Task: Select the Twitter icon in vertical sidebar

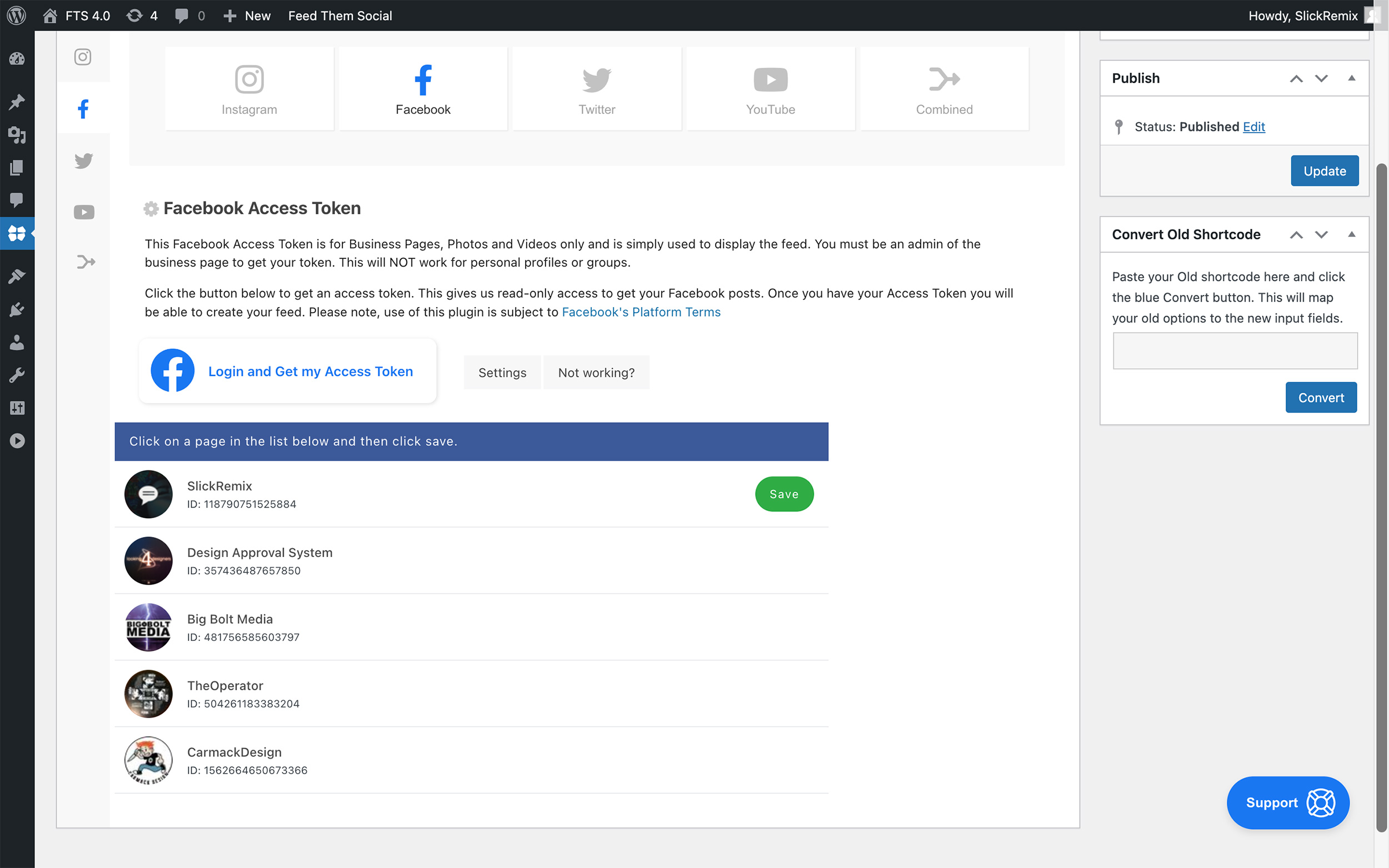Action: (84, 160)
